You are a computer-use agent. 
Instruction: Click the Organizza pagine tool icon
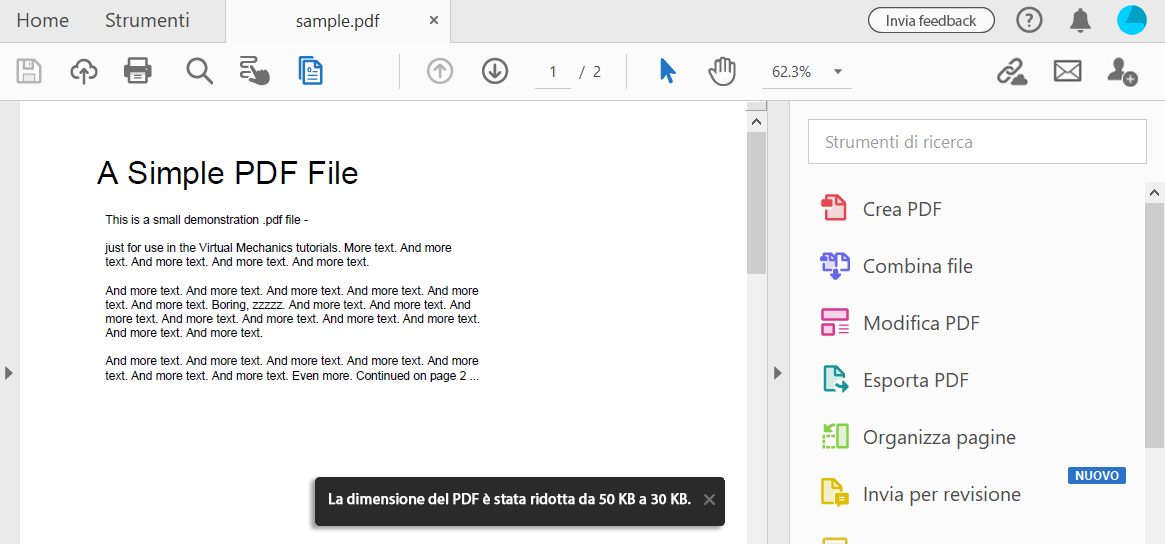click(835, 436)
